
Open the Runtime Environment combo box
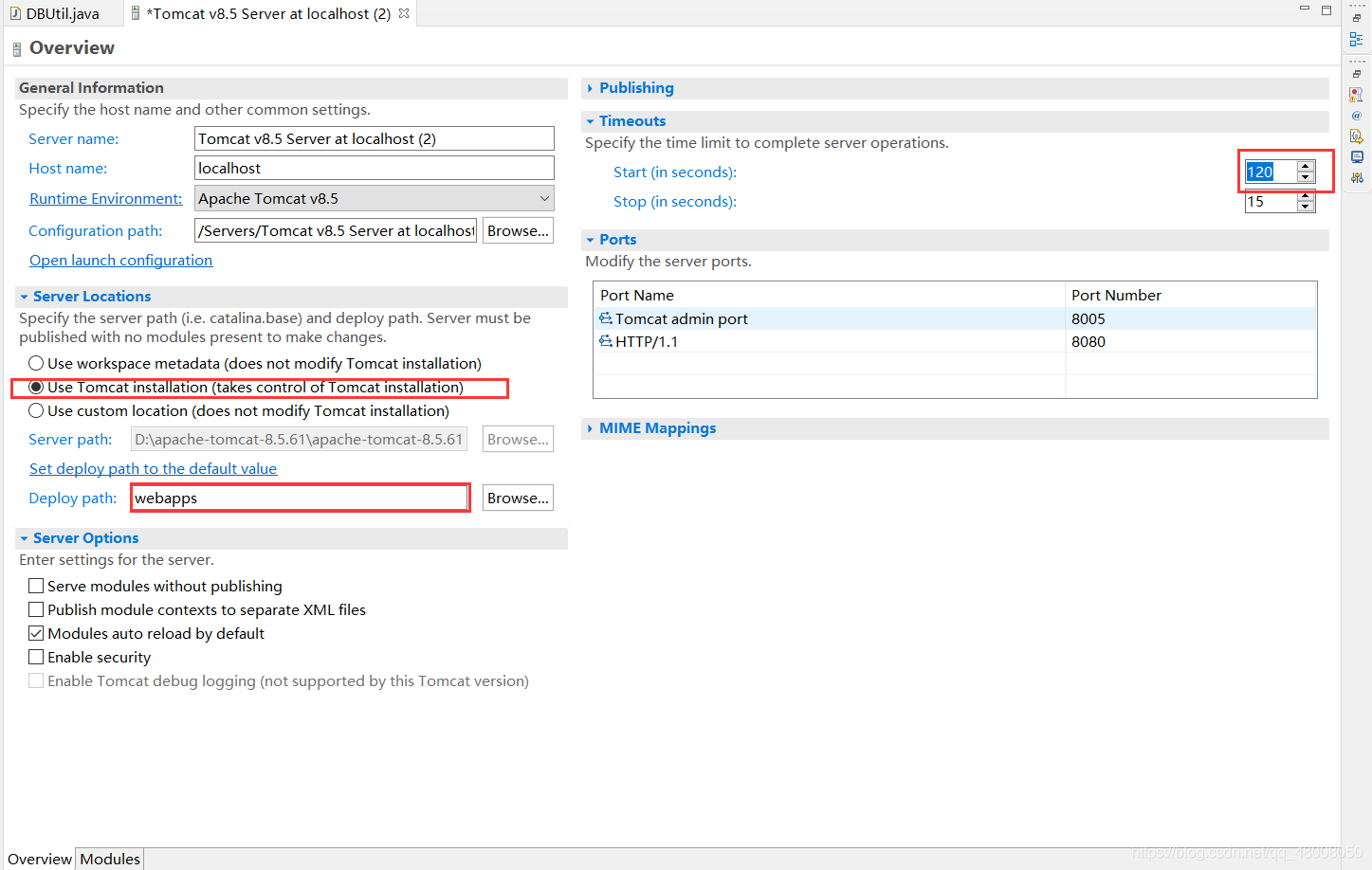[374, 198]
